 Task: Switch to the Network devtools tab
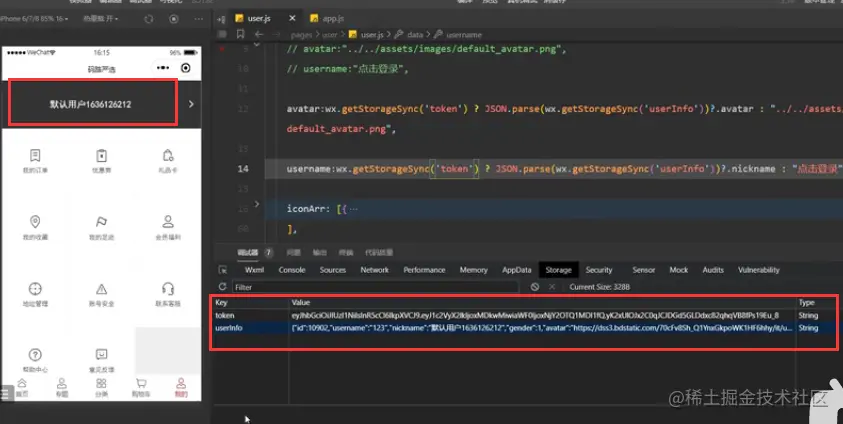click(x=375, y=270)
